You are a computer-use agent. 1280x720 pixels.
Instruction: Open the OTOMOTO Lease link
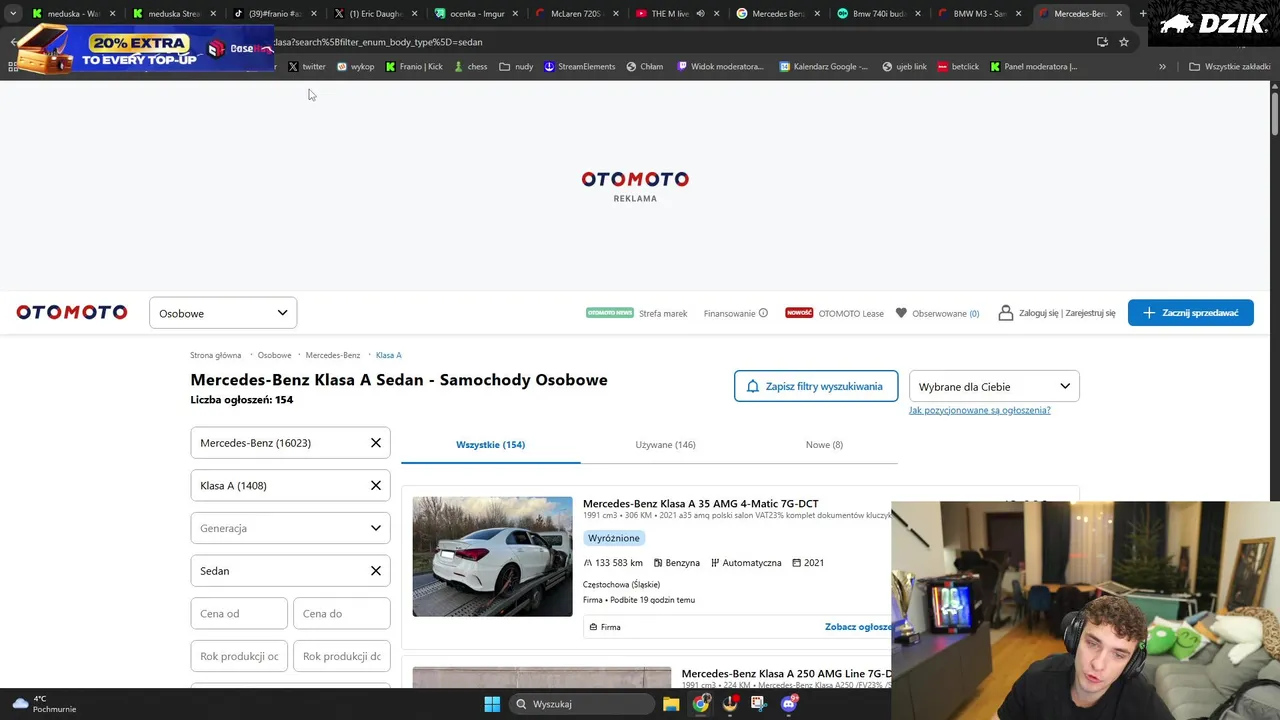click(x=851, y=314)
